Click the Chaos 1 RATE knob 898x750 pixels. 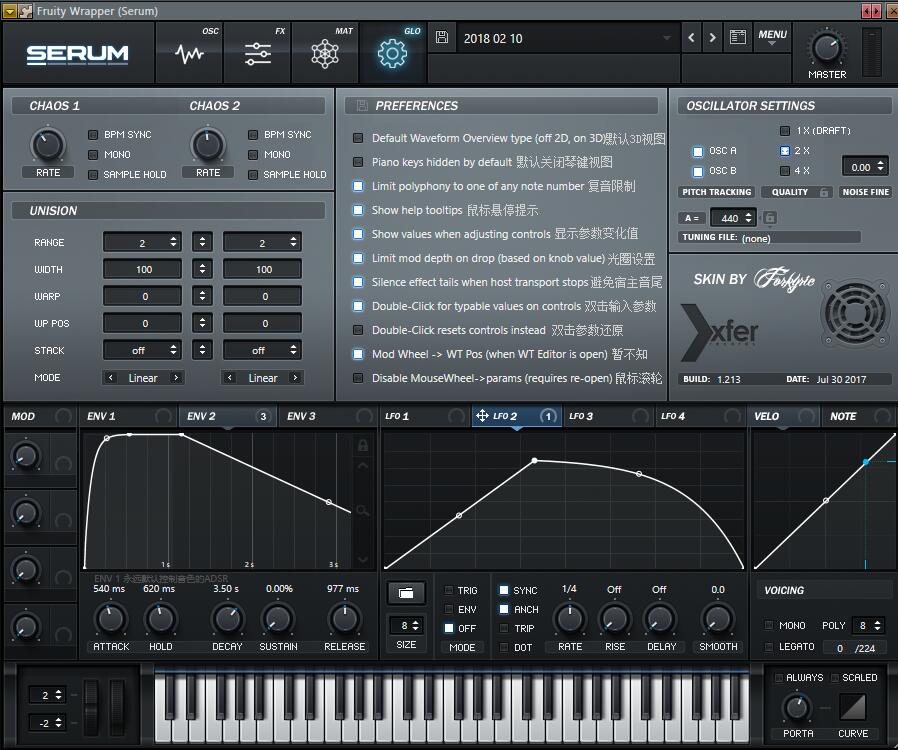click(x=48, y=145)
